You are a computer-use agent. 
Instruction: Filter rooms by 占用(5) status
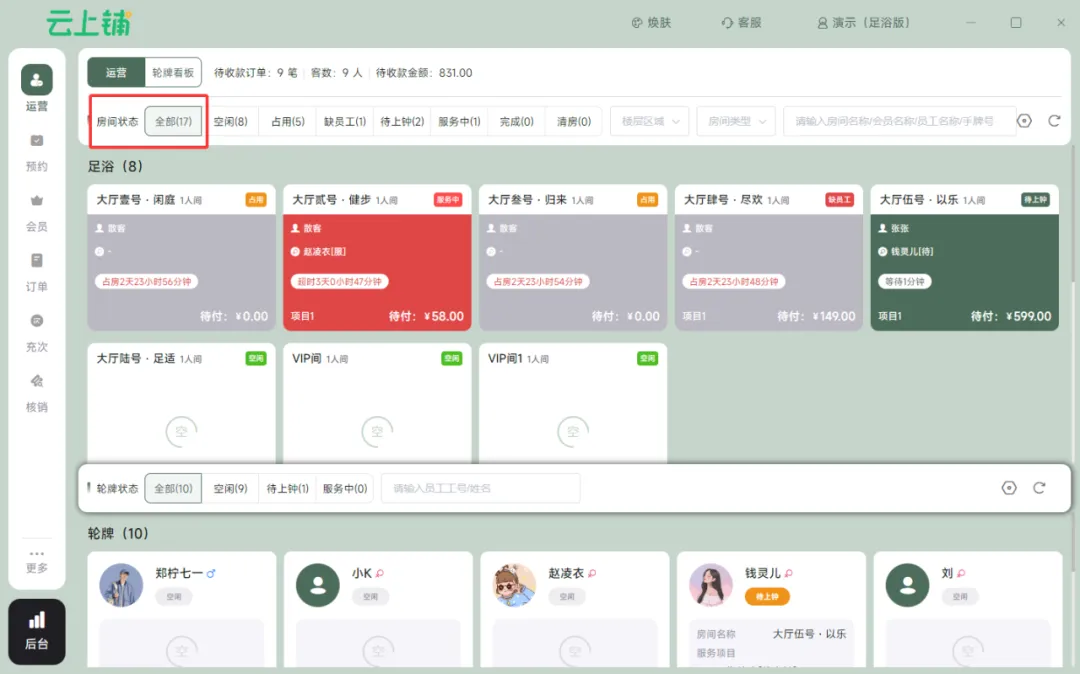tap(288, 121)
